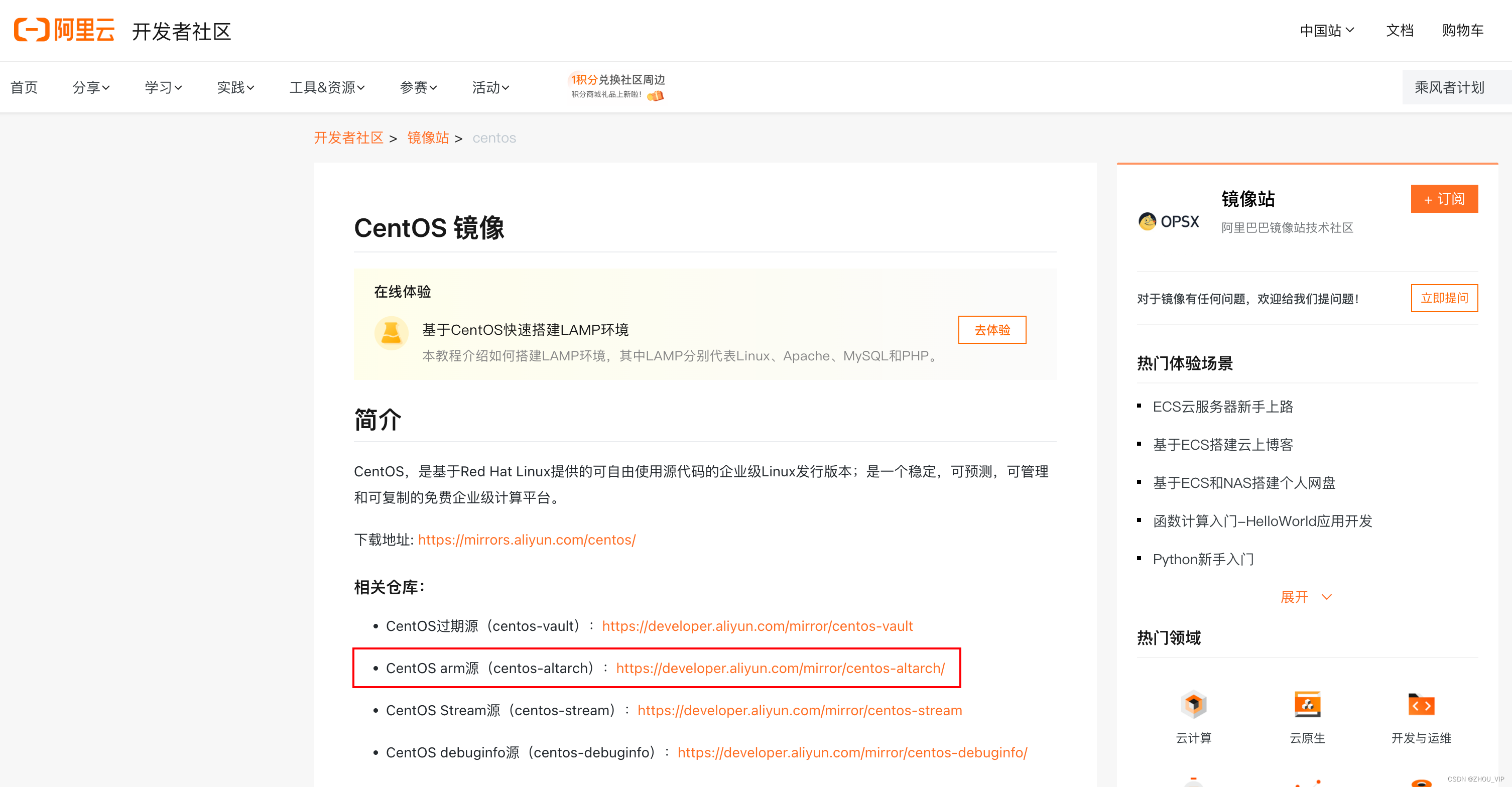Open the 云计算 domain icon
Image resolution: width=1512 pixels, height=787 pixels.
tap(1193, 704)
